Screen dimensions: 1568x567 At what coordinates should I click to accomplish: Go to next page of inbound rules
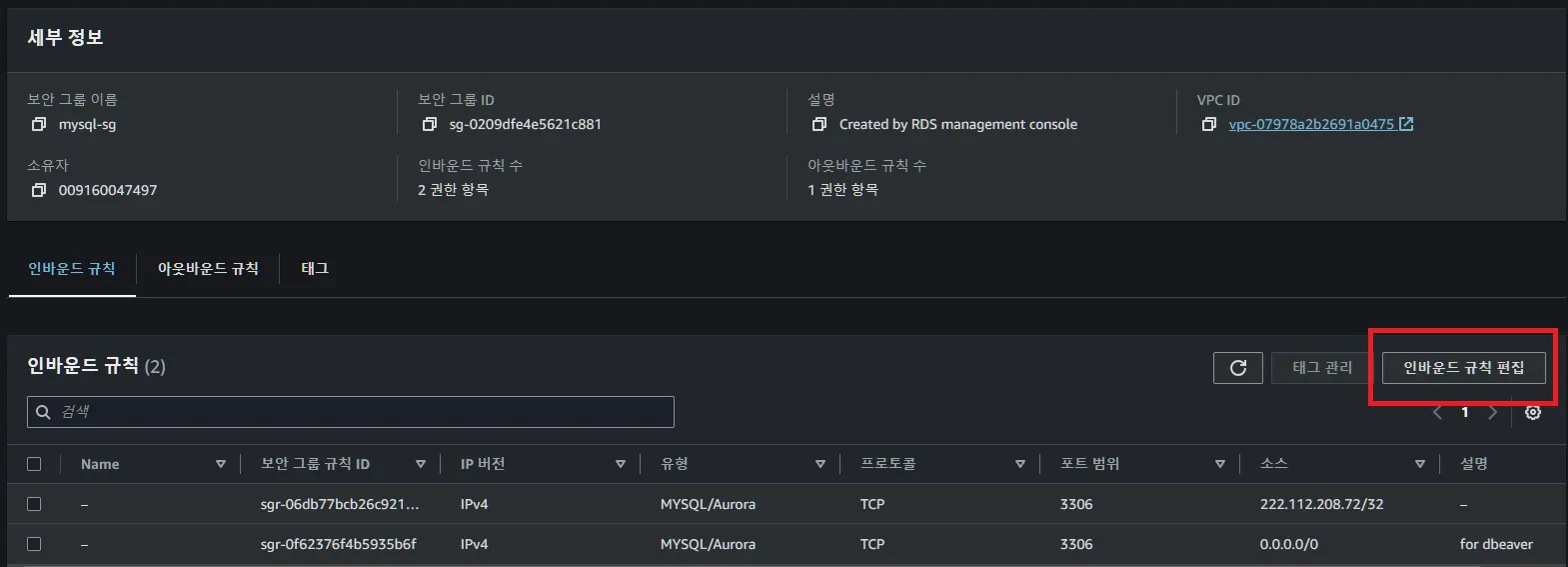pyautogui.click(x=1492, y=412)
